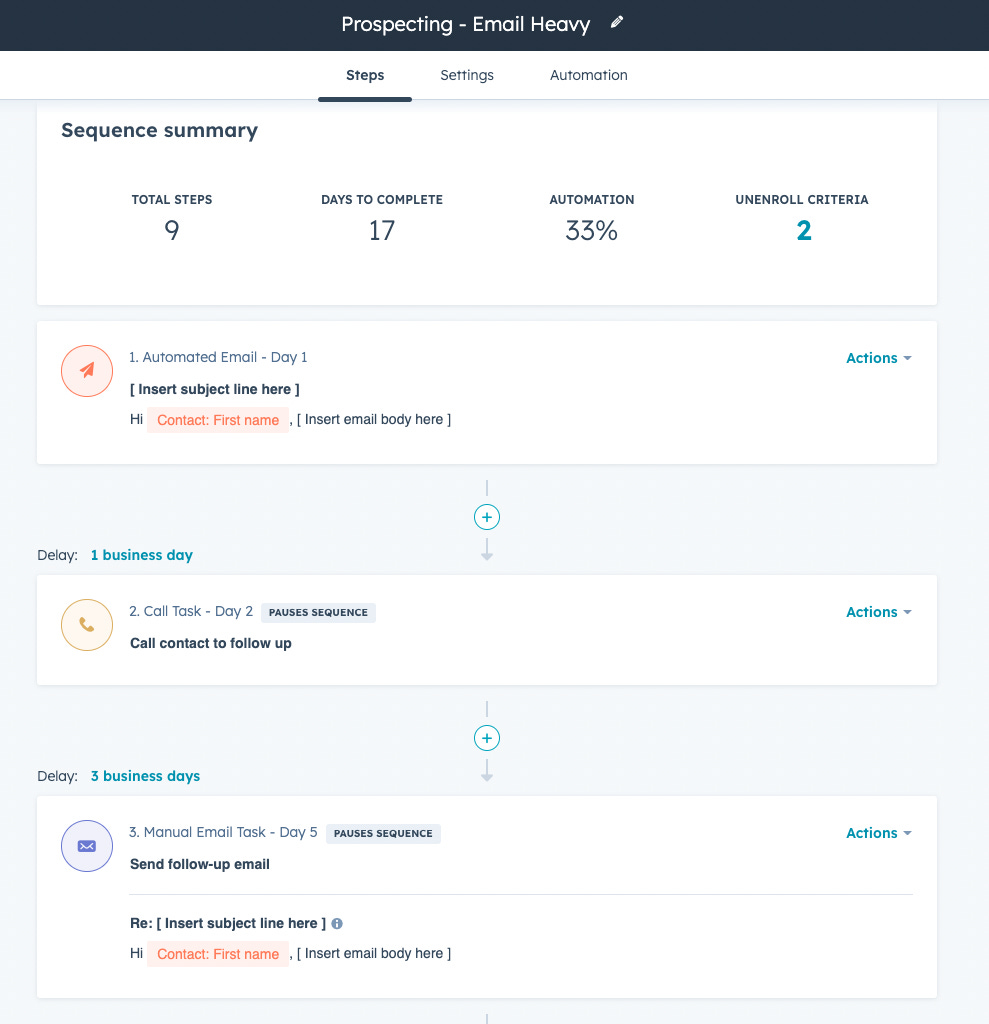
Task: Click the info icon next to the Re: subject
Action: tap(337, 923)
